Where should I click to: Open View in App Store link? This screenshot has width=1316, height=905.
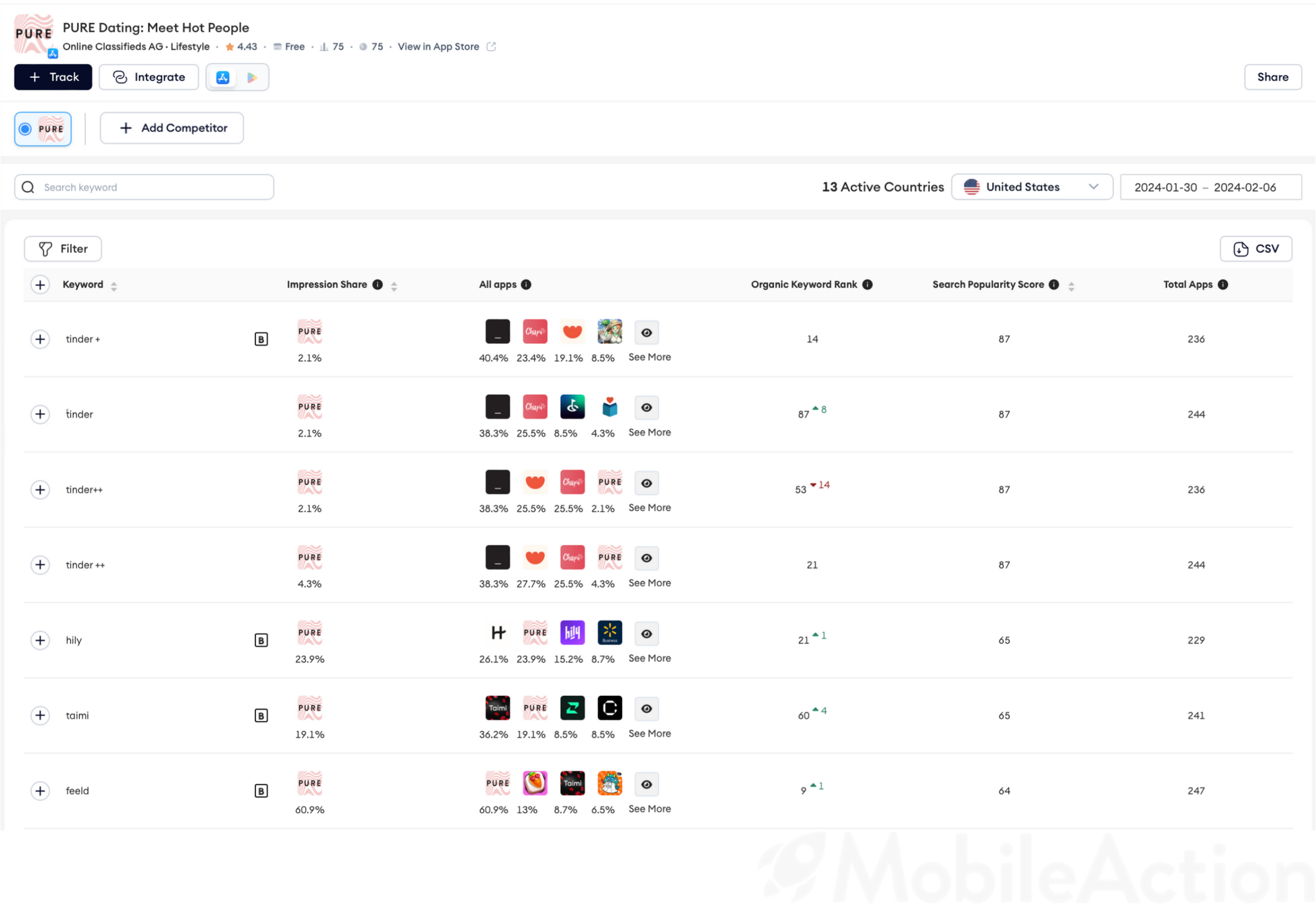[x=447, y=46]
